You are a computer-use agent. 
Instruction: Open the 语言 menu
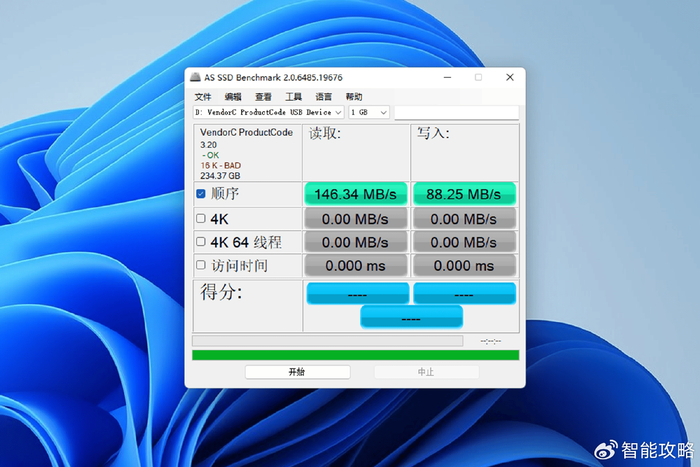(x=324, y=97)
